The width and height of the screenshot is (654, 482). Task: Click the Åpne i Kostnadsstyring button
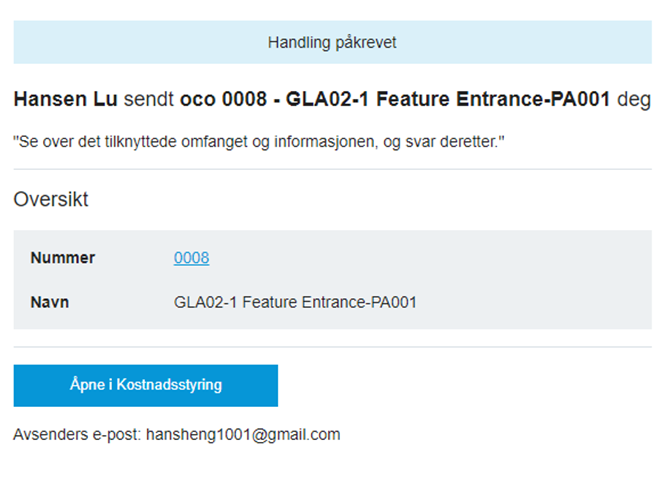145,385
